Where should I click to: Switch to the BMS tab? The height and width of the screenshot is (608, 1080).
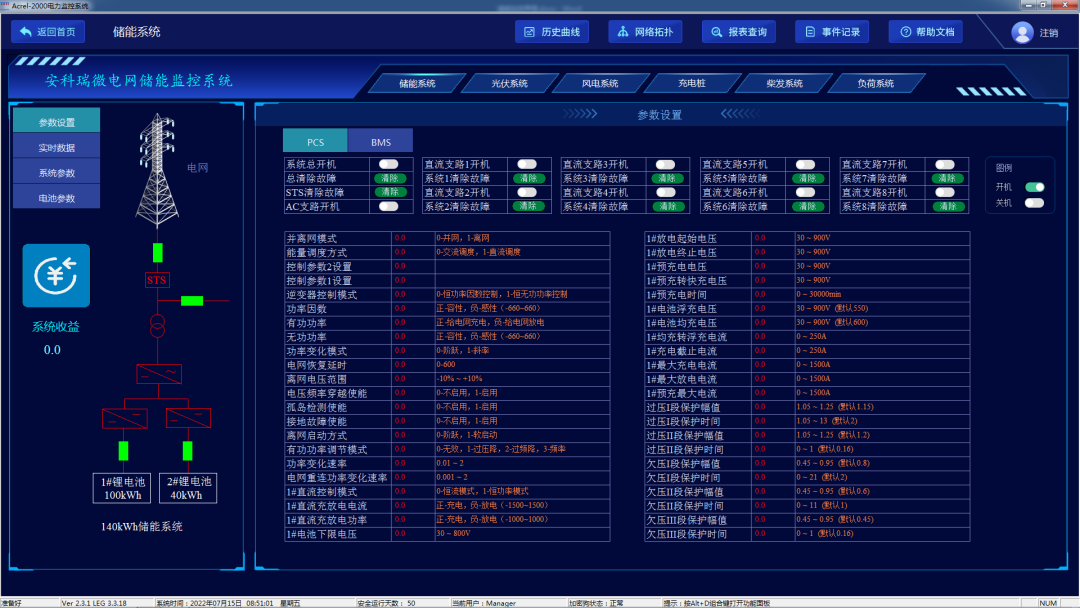point(381,142)
